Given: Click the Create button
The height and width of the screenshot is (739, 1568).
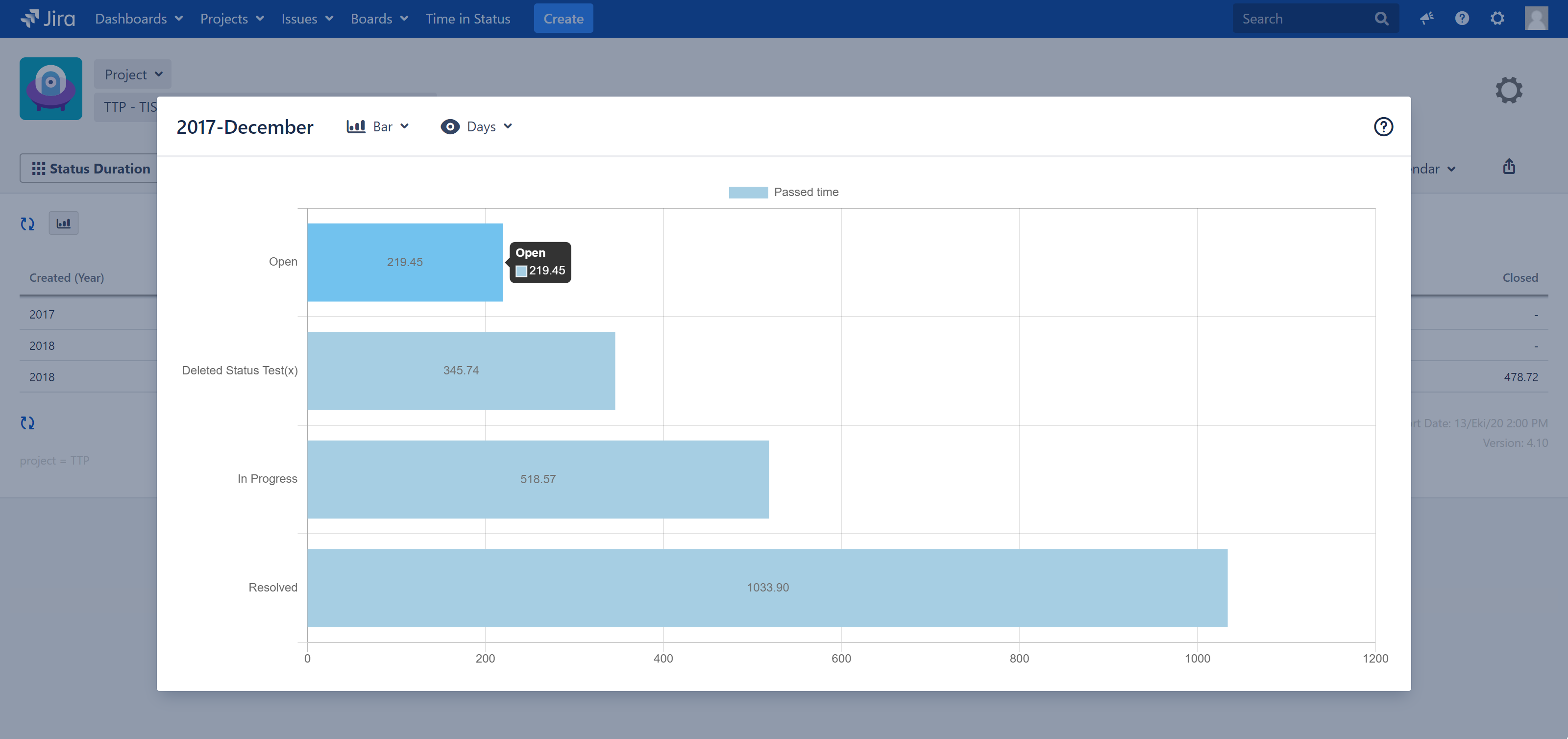Looking at the screenshot, I should point(563,18).
